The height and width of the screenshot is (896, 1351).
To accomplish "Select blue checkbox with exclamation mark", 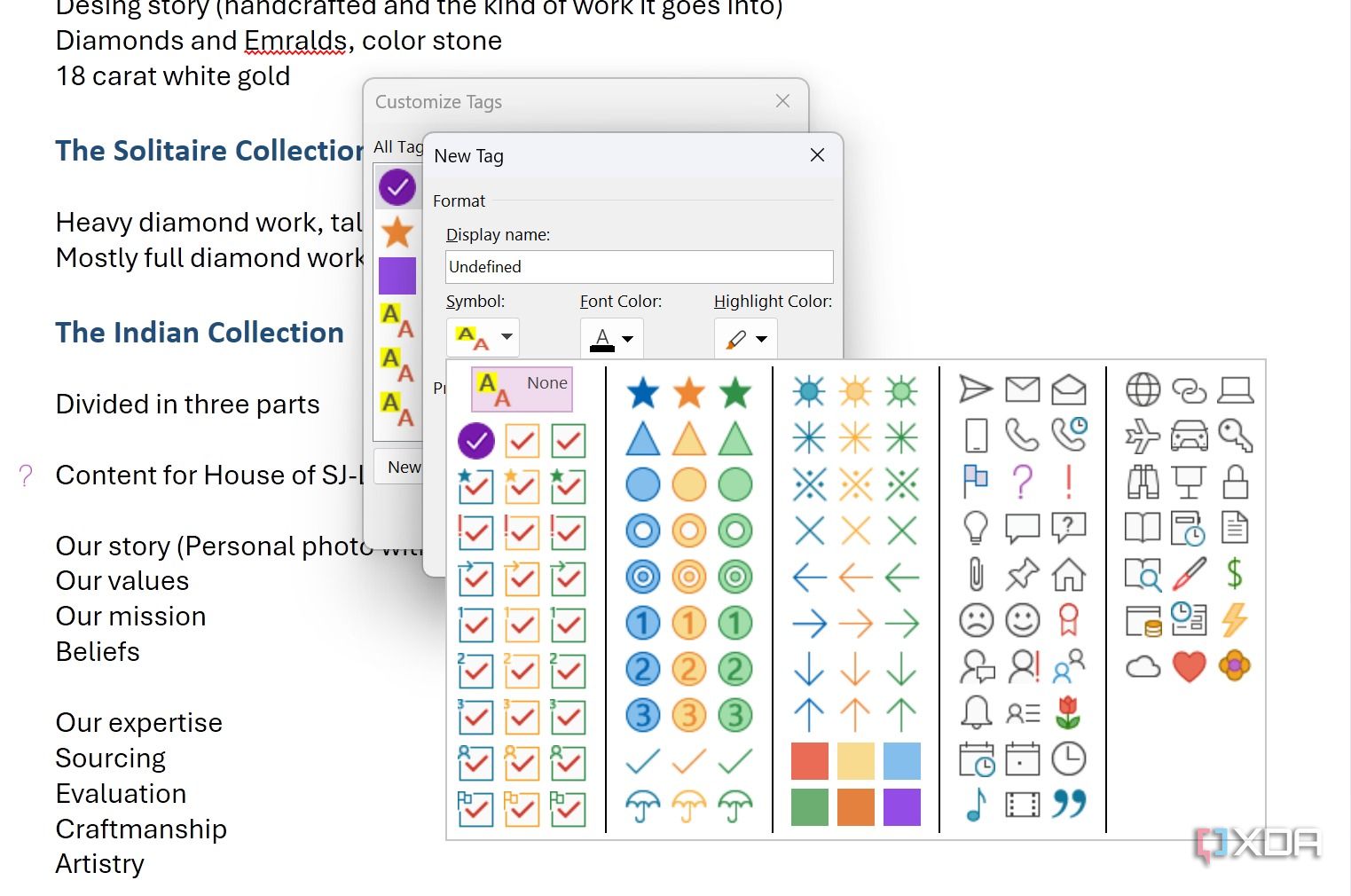I will (475, 531).
